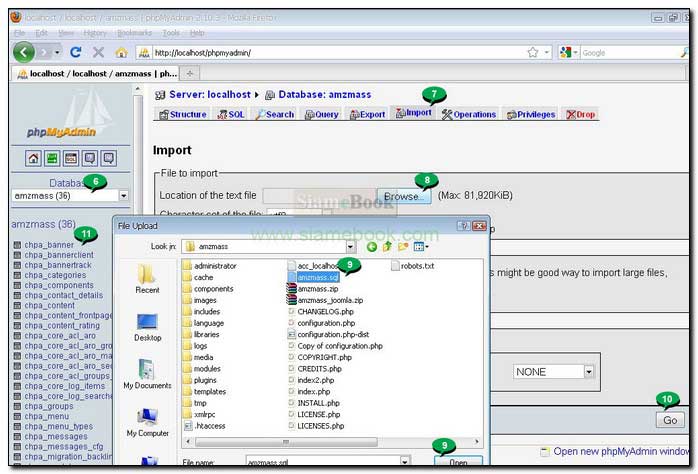Image resolution: width=698 pixels, height=474 pixels.
Task: Select My Computer in places bar
Action: click(x=147, y=423)
